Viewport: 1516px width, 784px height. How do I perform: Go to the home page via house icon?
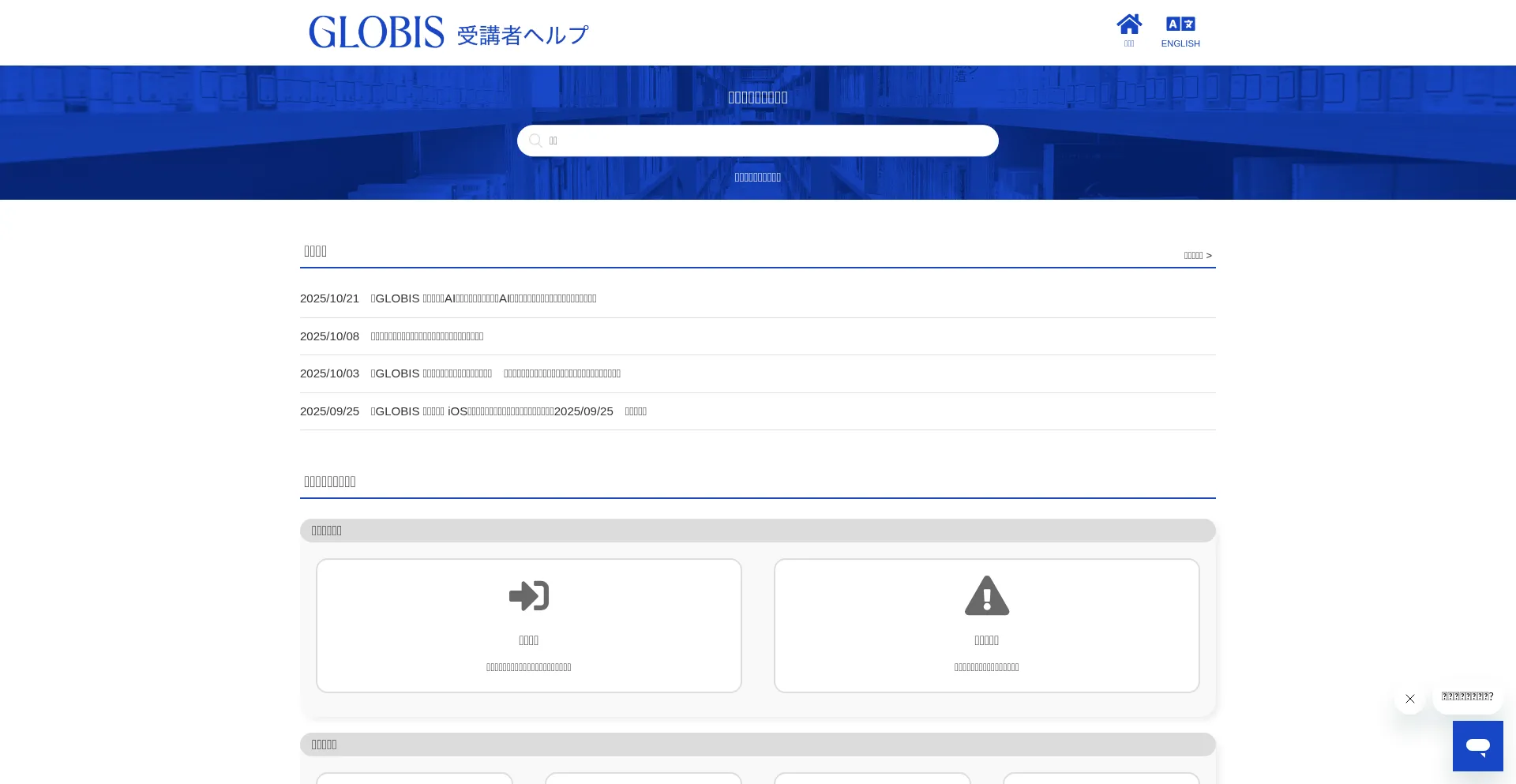pyautogui.click(x=1128, y=24)
